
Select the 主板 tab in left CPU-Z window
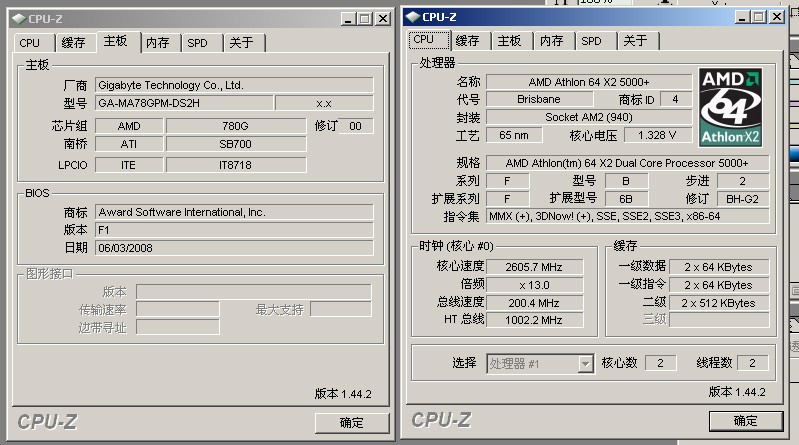pos(116,41)
